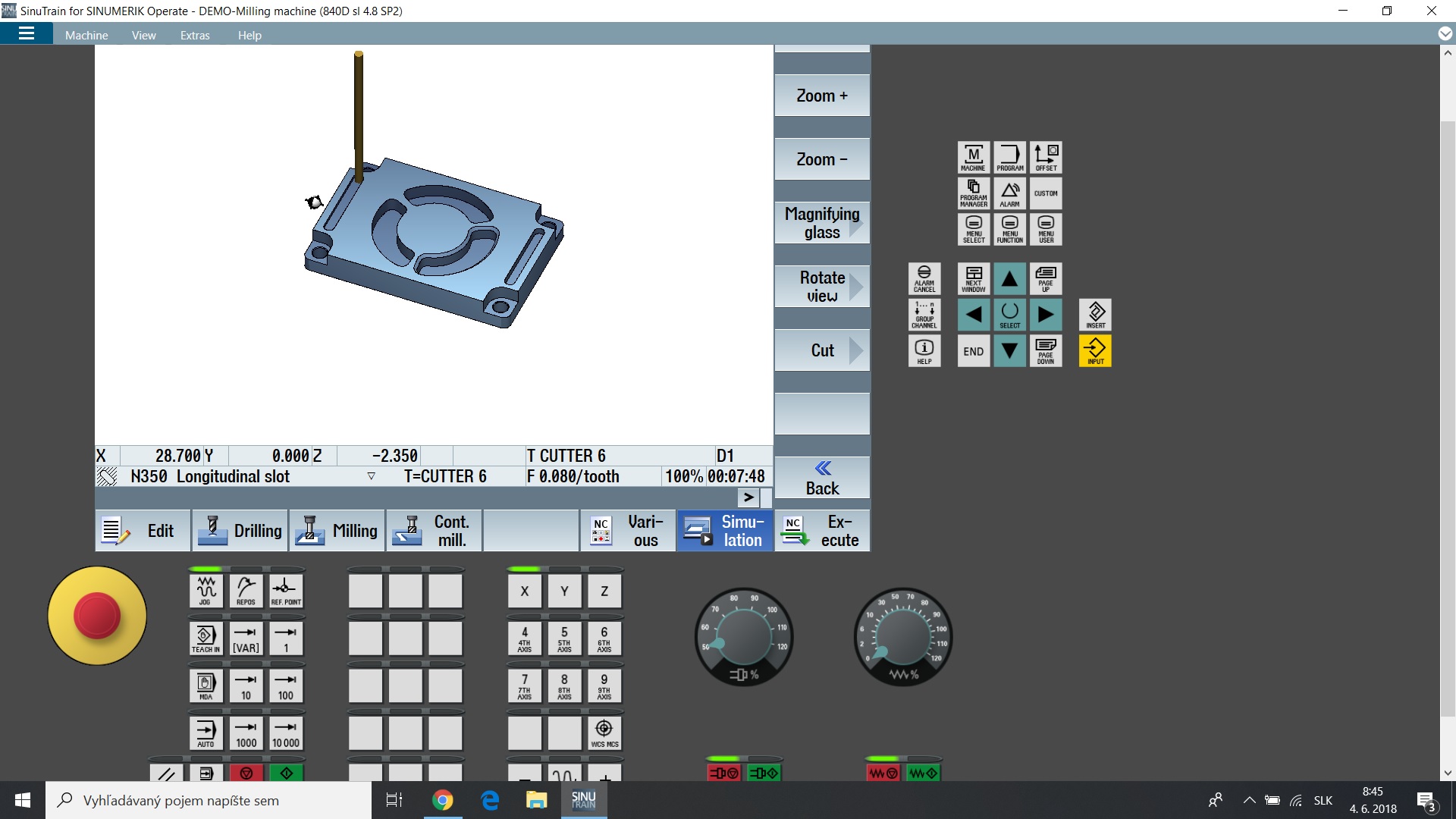Open the MACHINE operating area key

point(974,158)
